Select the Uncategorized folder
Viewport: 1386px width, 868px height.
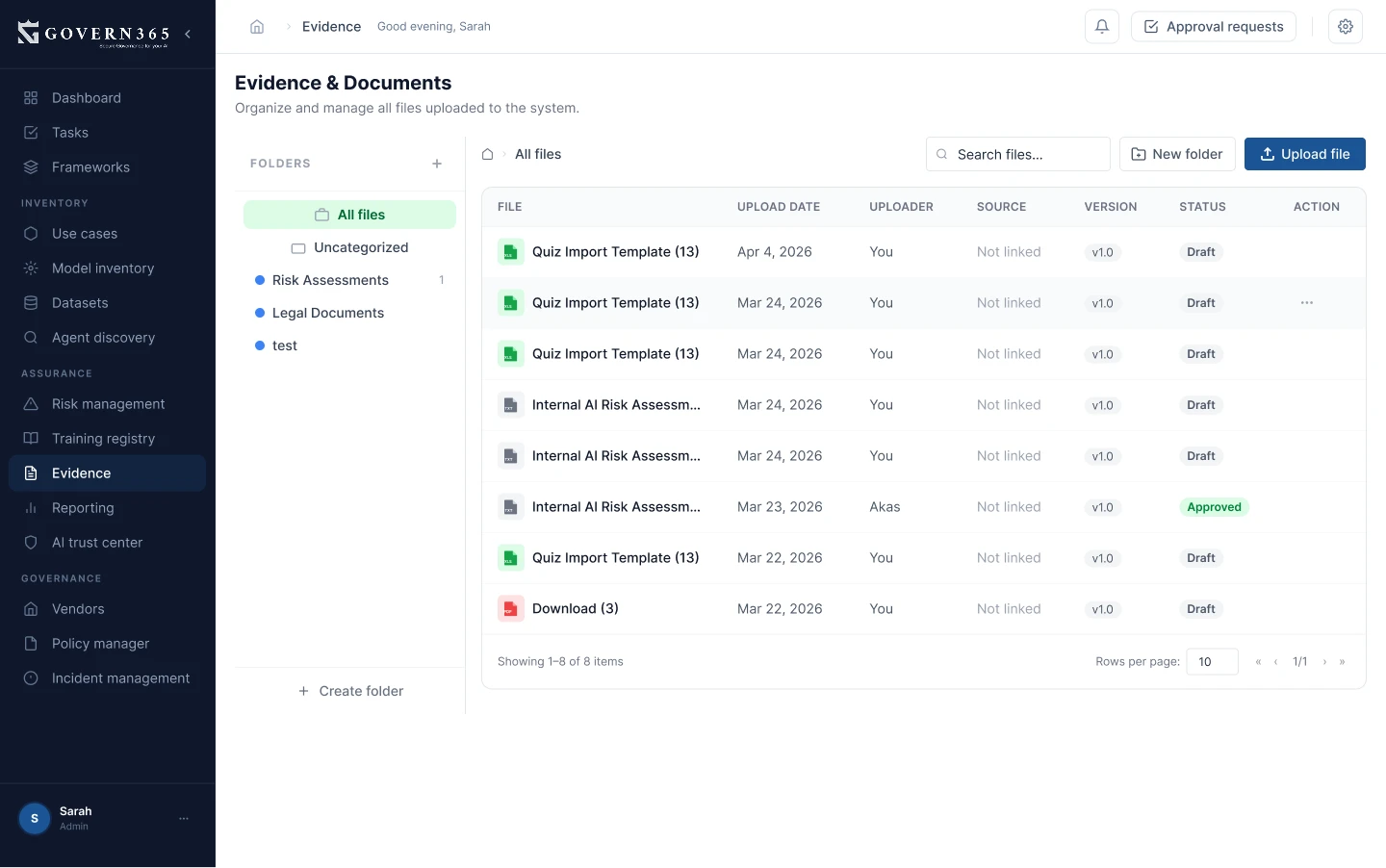[x=360, y=247]
